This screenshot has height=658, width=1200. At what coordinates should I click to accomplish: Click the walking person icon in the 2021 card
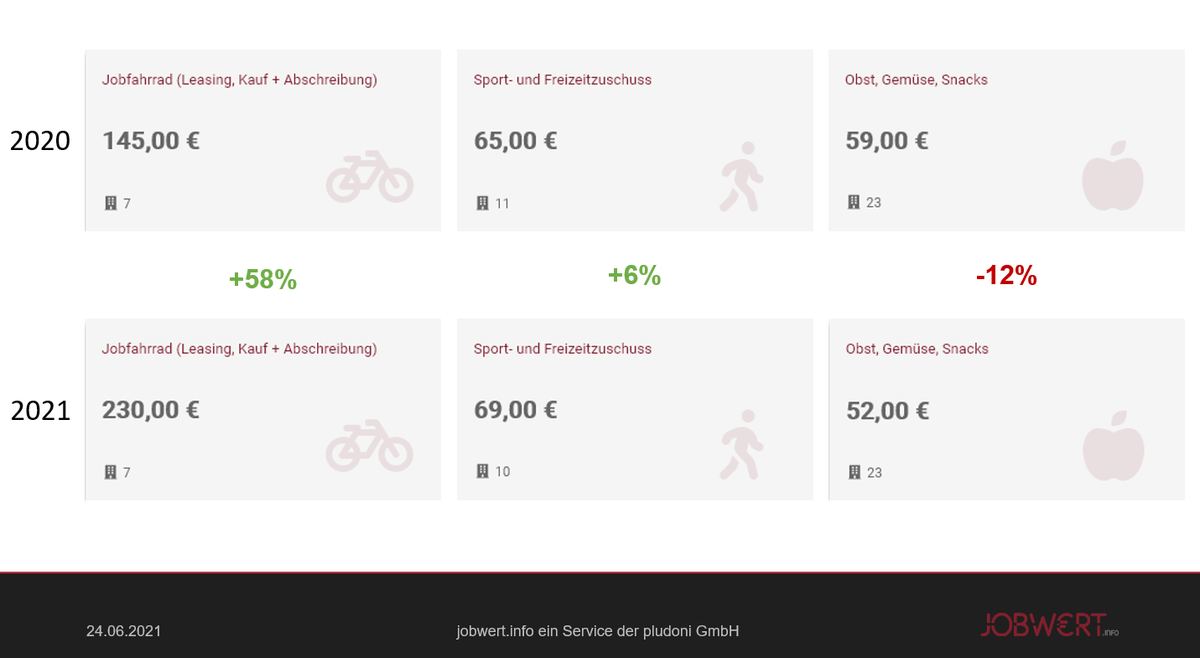pyautogui.click(x=741, y=445)
